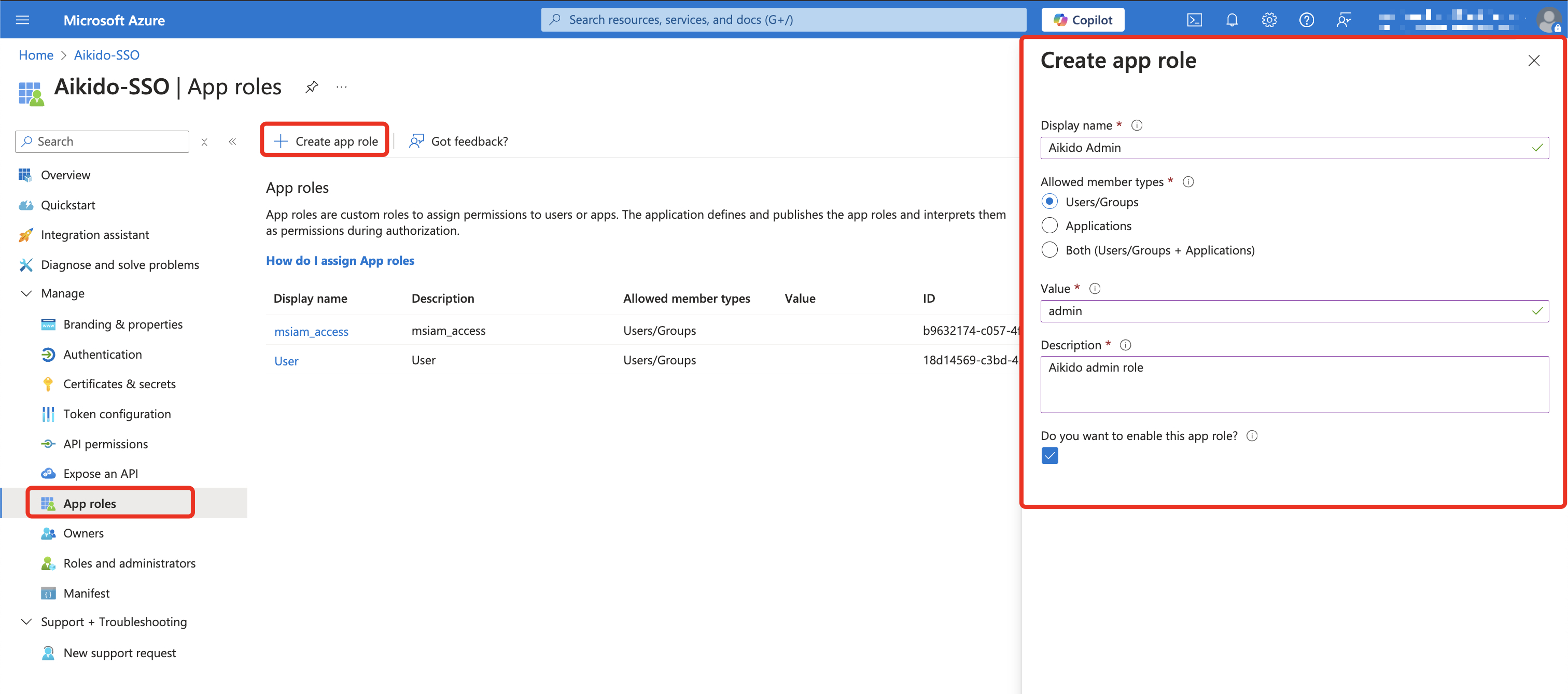Click the Display name field with Aikido Admin
Viewport: 1568px width, 694px height.
click(1294, 148)
